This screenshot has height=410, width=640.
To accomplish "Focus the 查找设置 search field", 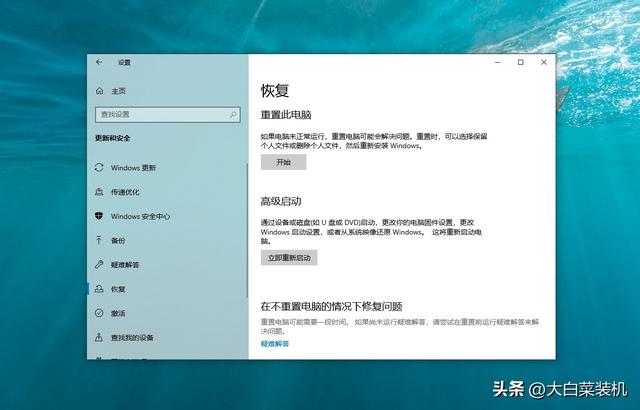I will (x=168, y=115).
